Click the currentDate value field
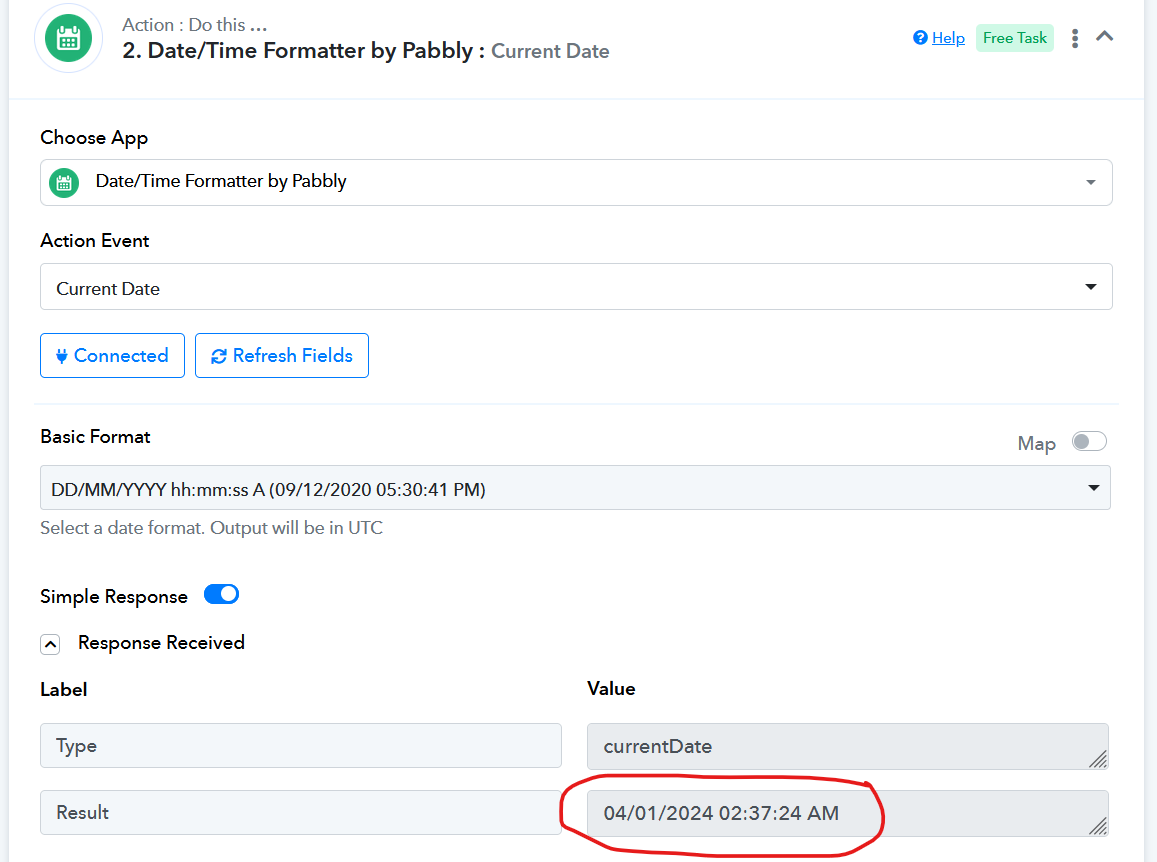The image size is (1157, 862). pos(848,746)
